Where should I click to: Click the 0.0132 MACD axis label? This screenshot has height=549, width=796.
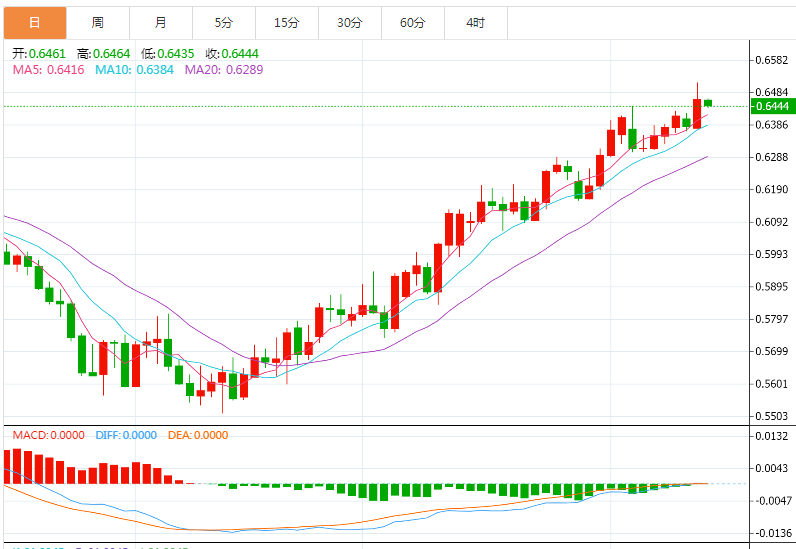pyautogui.click(x=772, y=436)
